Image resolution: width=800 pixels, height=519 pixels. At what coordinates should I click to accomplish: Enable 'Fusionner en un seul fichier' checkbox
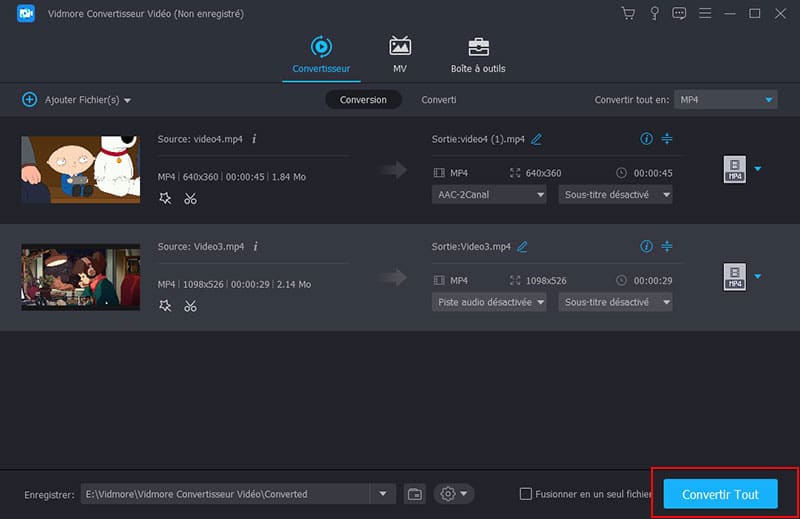pos(526,494)
